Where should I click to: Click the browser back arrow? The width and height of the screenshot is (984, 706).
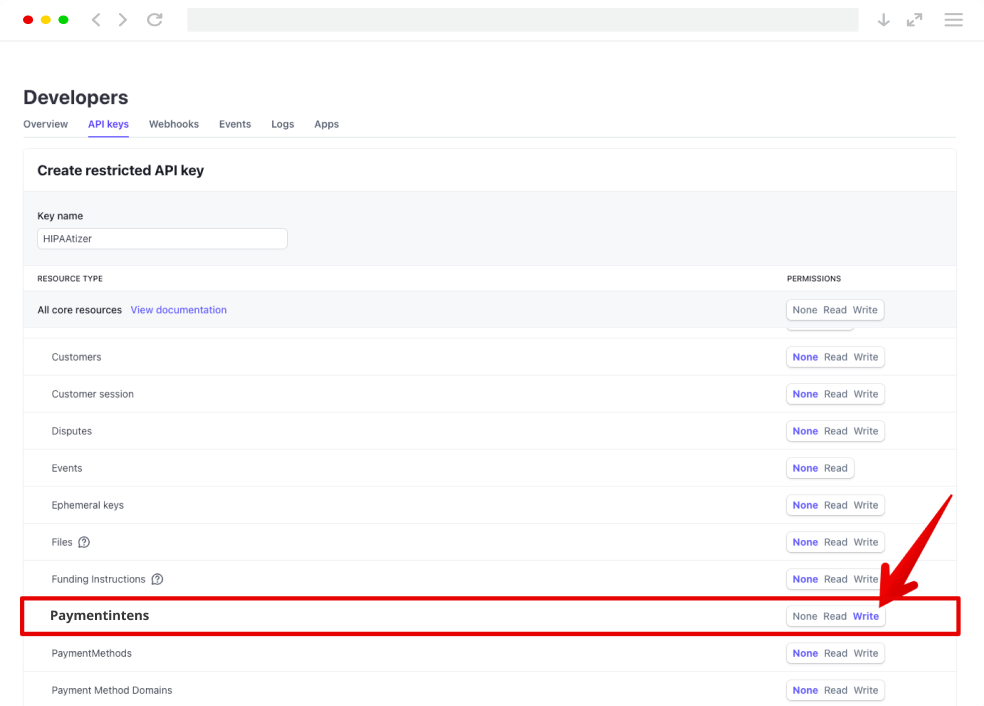click(96, 20)
